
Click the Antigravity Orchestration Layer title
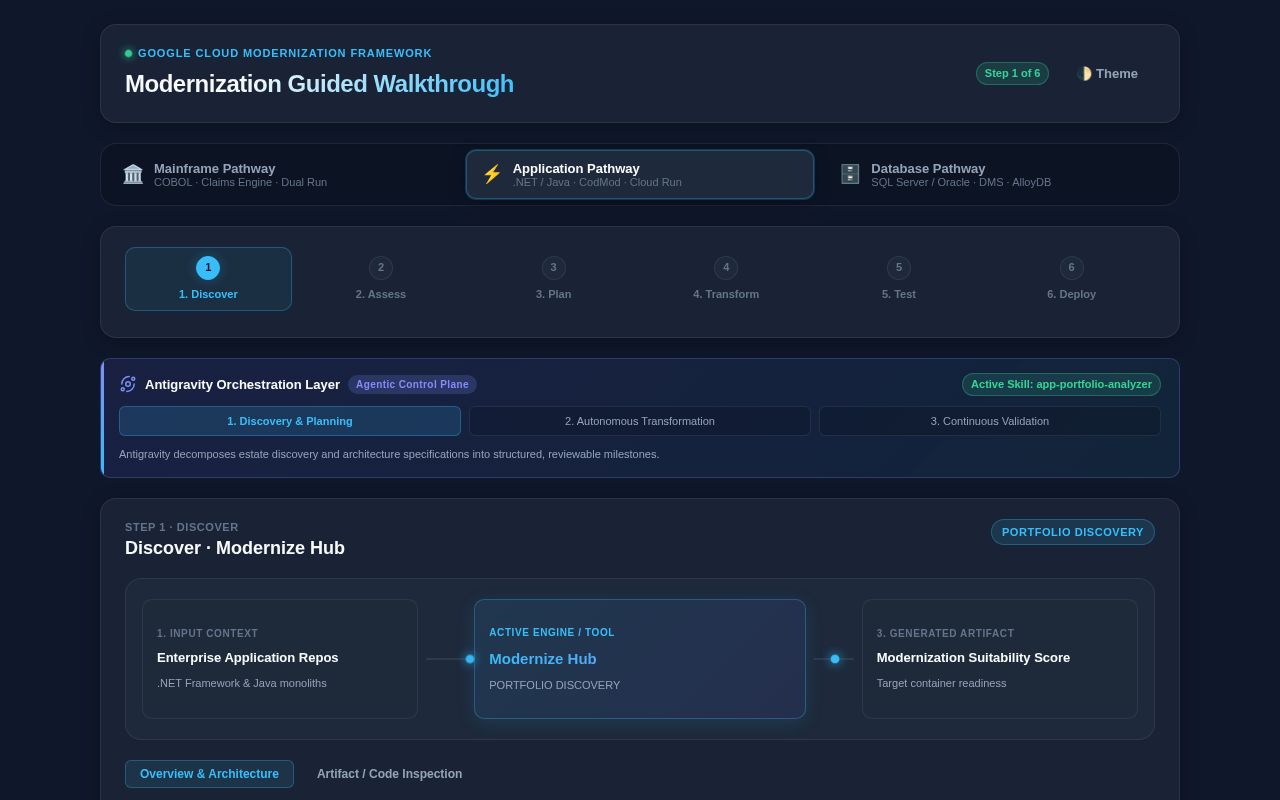[x=242, y=384]
